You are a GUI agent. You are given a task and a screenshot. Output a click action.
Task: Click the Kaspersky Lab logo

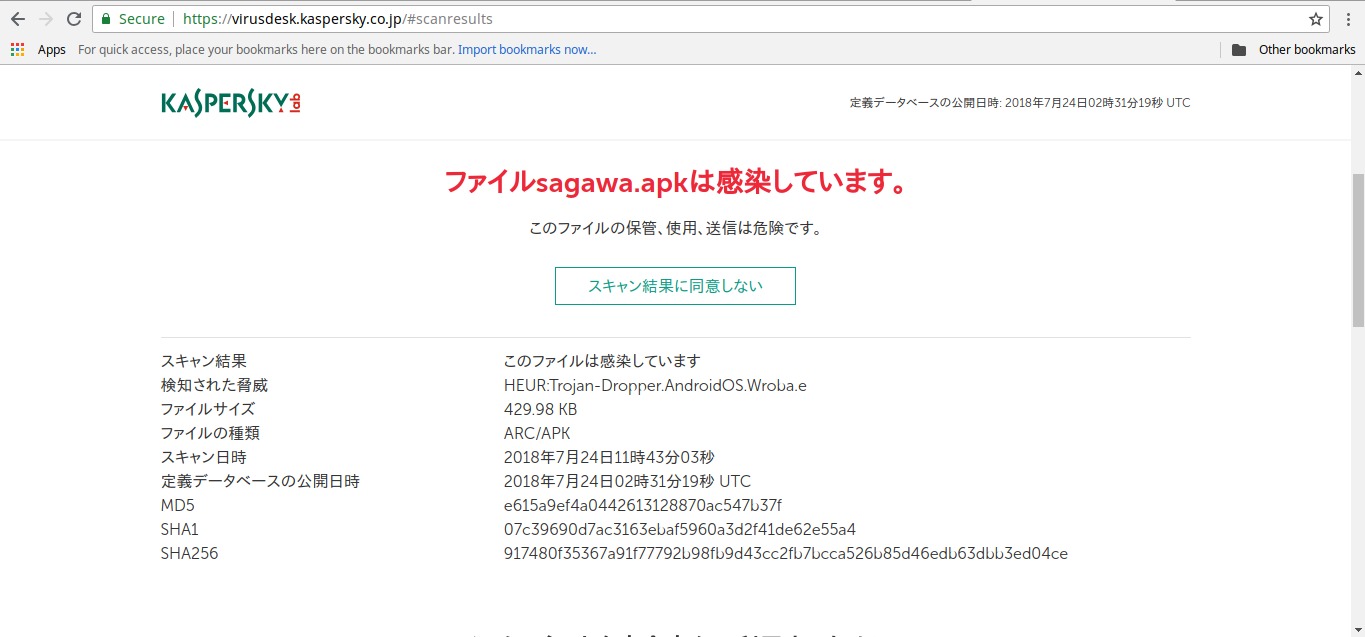click(231, 103)
